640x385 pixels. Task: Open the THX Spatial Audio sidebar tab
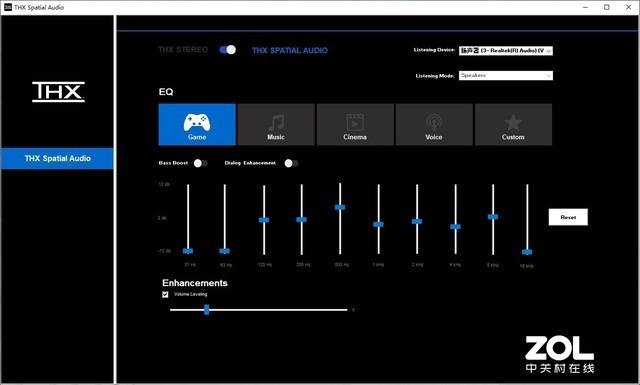click(x=57, y=158)
